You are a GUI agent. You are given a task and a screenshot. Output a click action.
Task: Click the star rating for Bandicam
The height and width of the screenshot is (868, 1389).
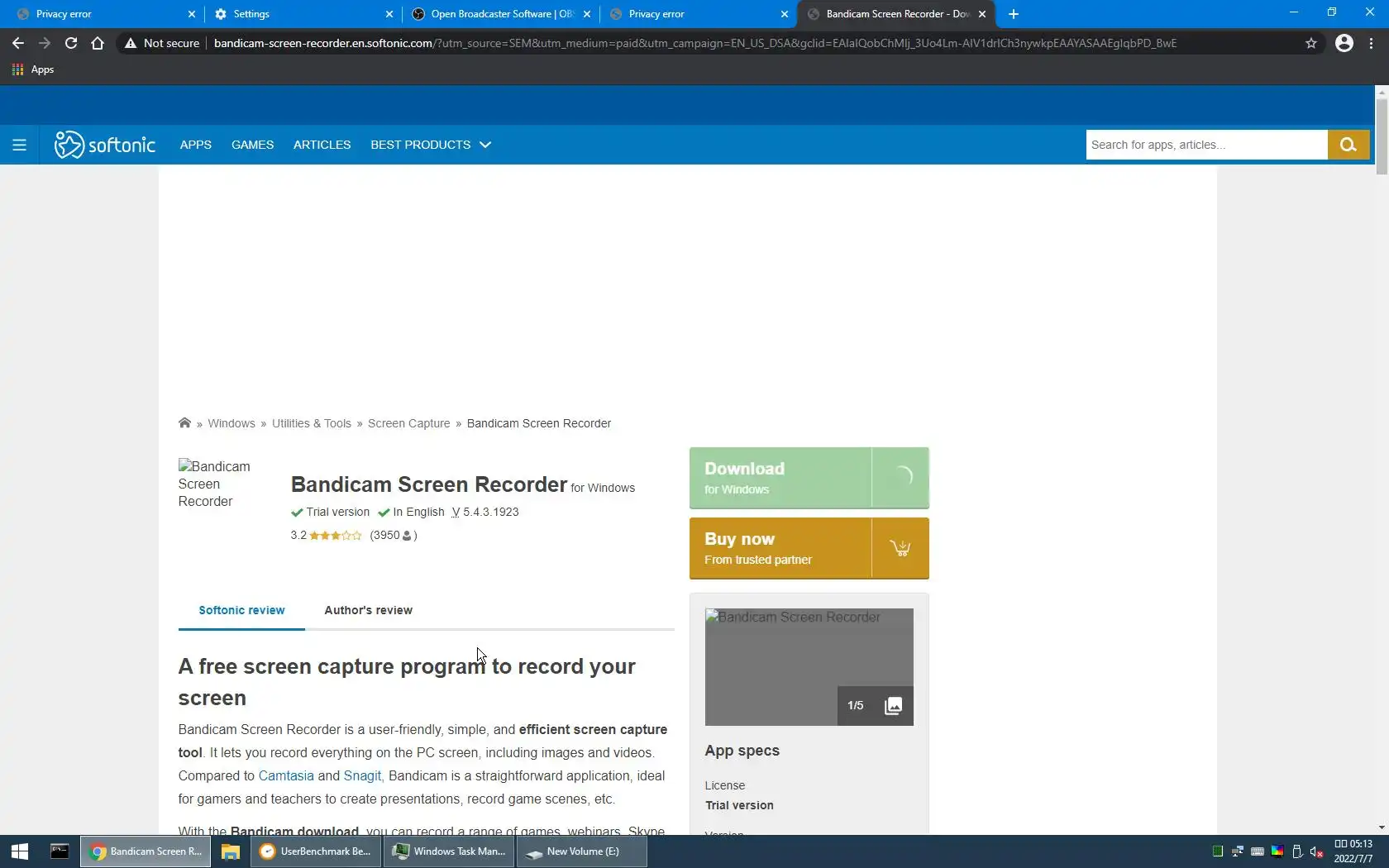(335, 536)
